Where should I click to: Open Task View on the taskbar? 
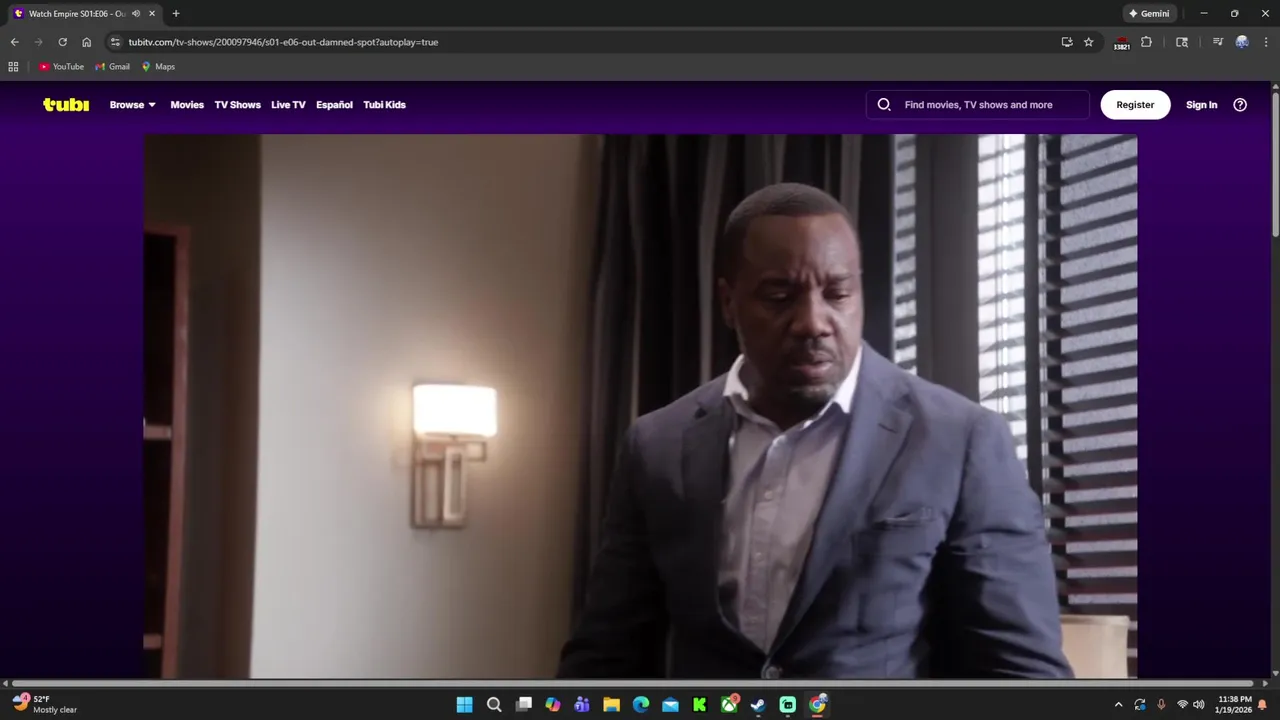click(523, 705)
